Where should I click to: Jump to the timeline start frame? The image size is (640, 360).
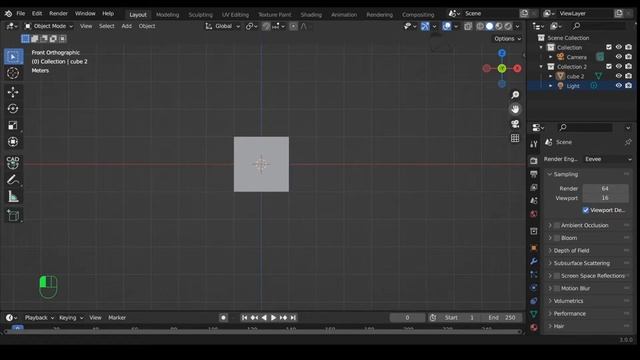pyautogui.click(x=244, y=318)
